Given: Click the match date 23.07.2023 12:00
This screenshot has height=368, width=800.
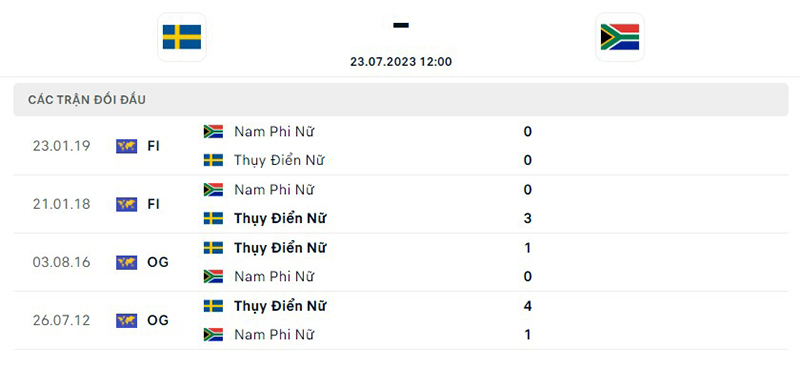Looking at the screenshot, I should (x=401, y=62).
